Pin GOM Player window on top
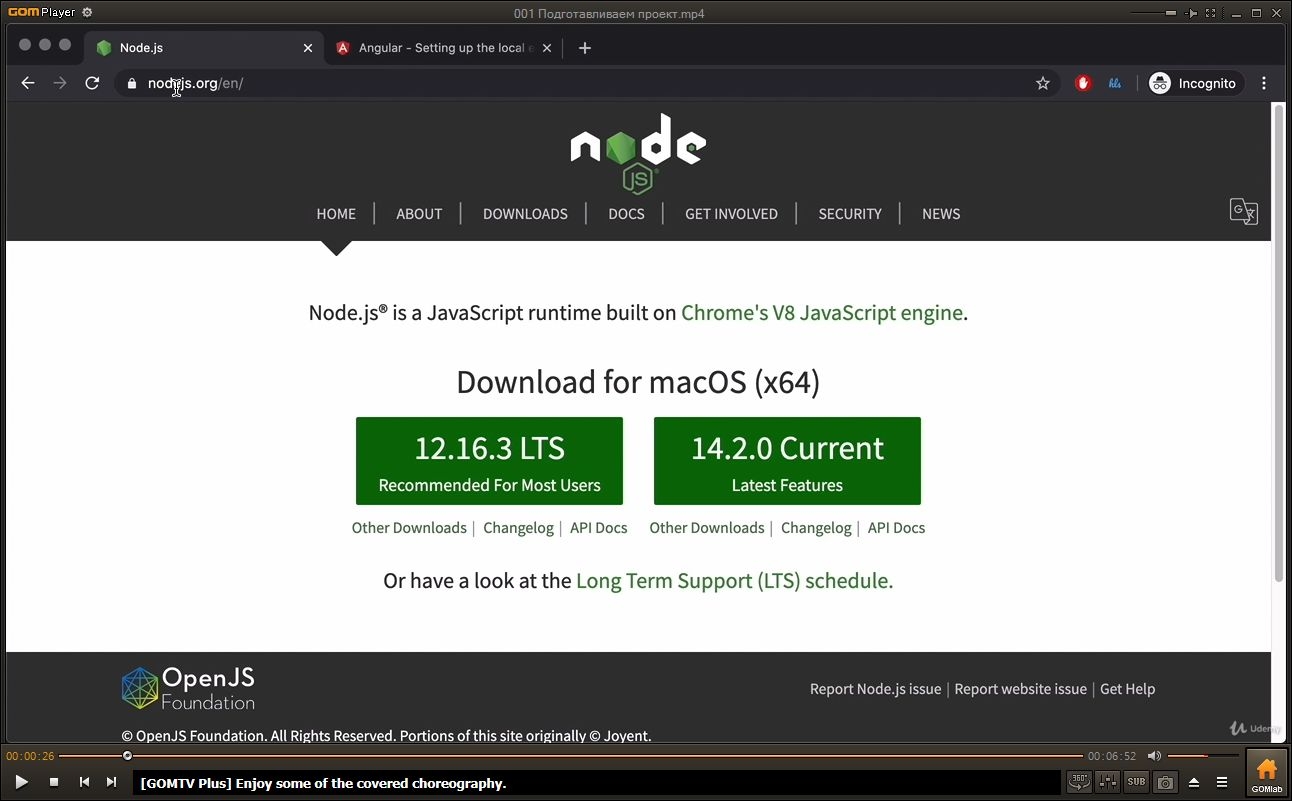1292x801 pixels. (1191, 13)
